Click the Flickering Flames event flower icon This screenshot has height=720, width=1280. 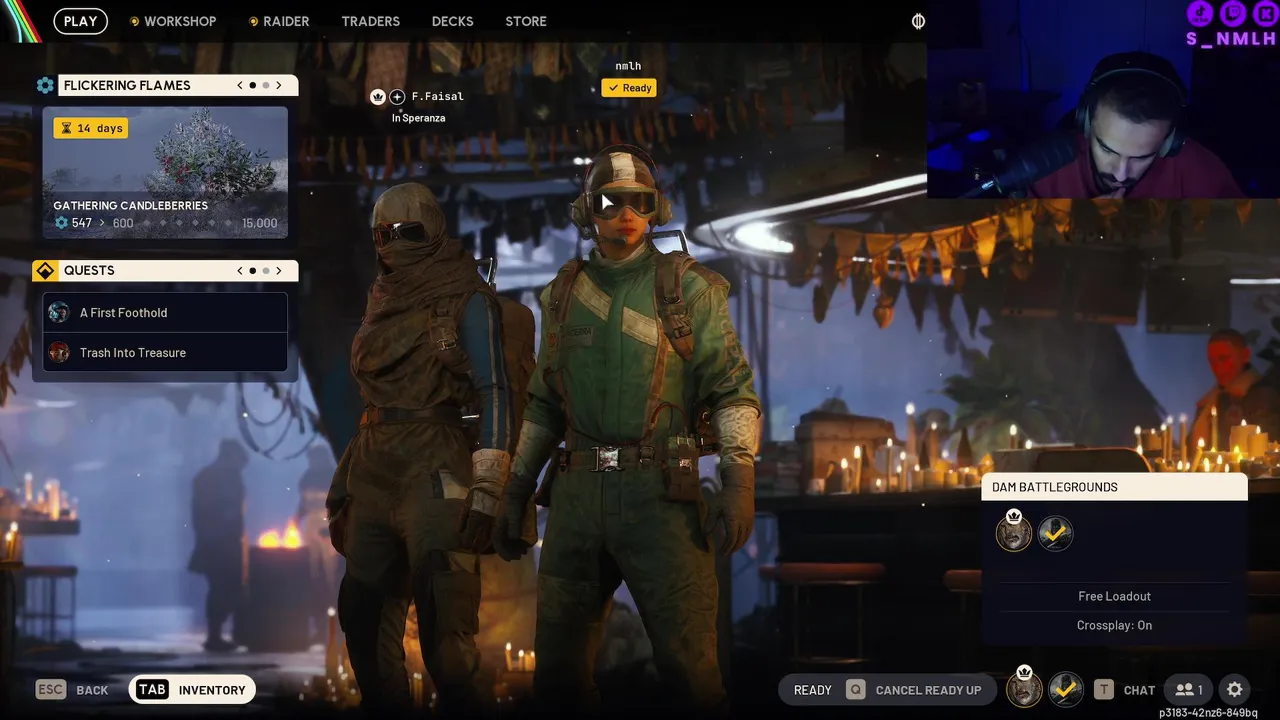[x=45, y=85]
